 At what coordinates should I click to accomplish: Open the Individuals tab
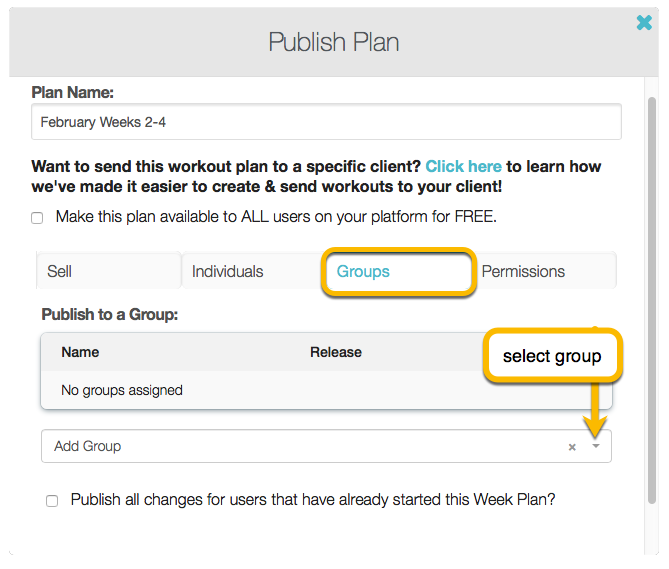227,271
